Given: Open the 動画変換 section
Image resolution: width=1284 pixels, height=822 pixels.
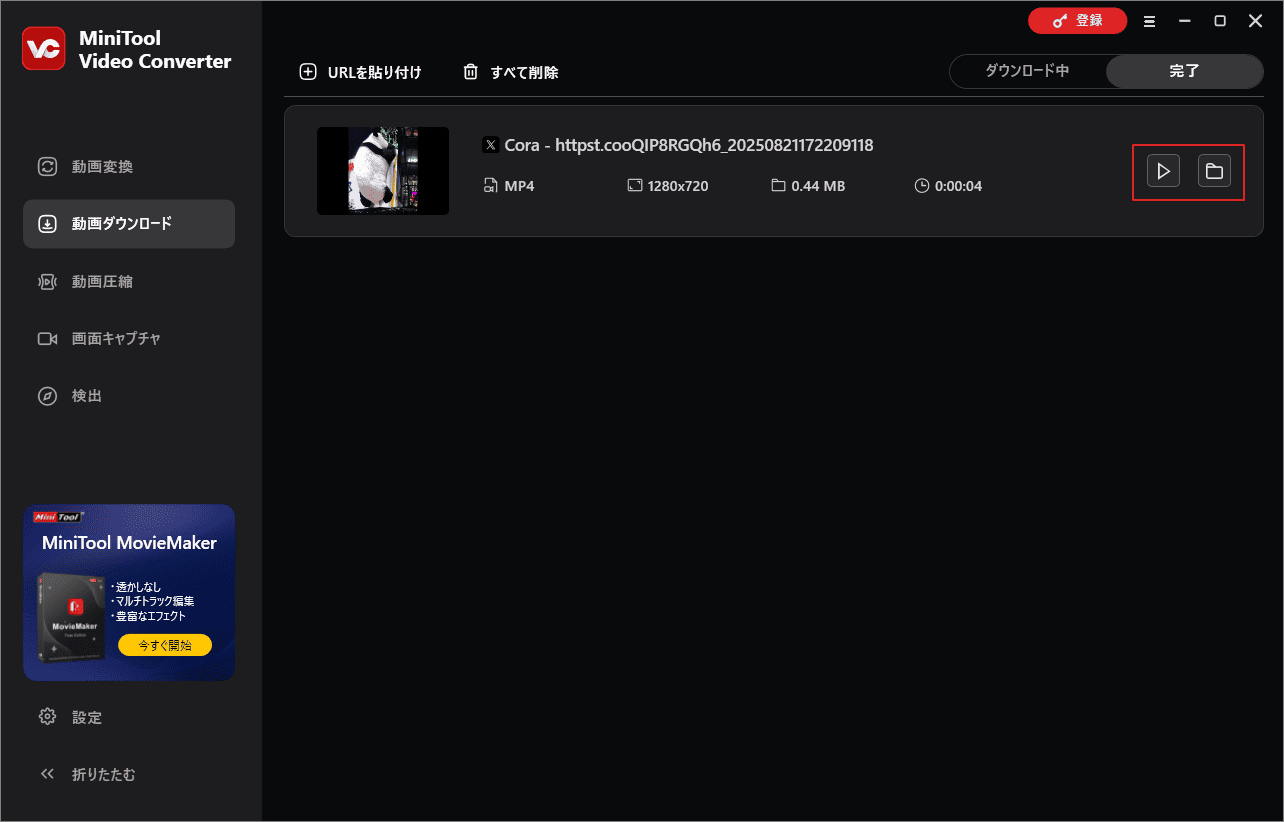Looking at the screenshot, I should 129,167.
